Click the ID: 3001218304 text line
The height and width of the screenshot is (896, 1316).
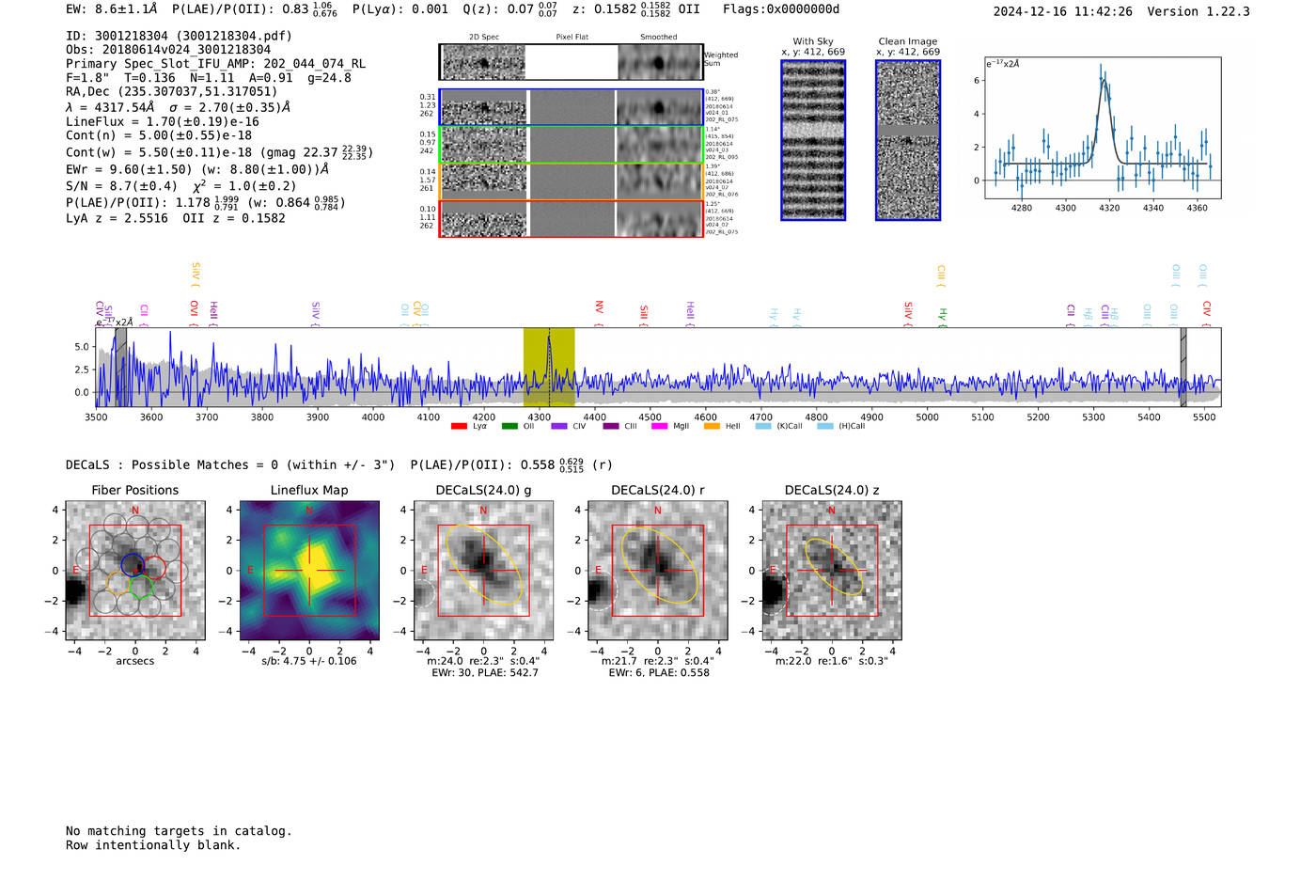point(179,36)
